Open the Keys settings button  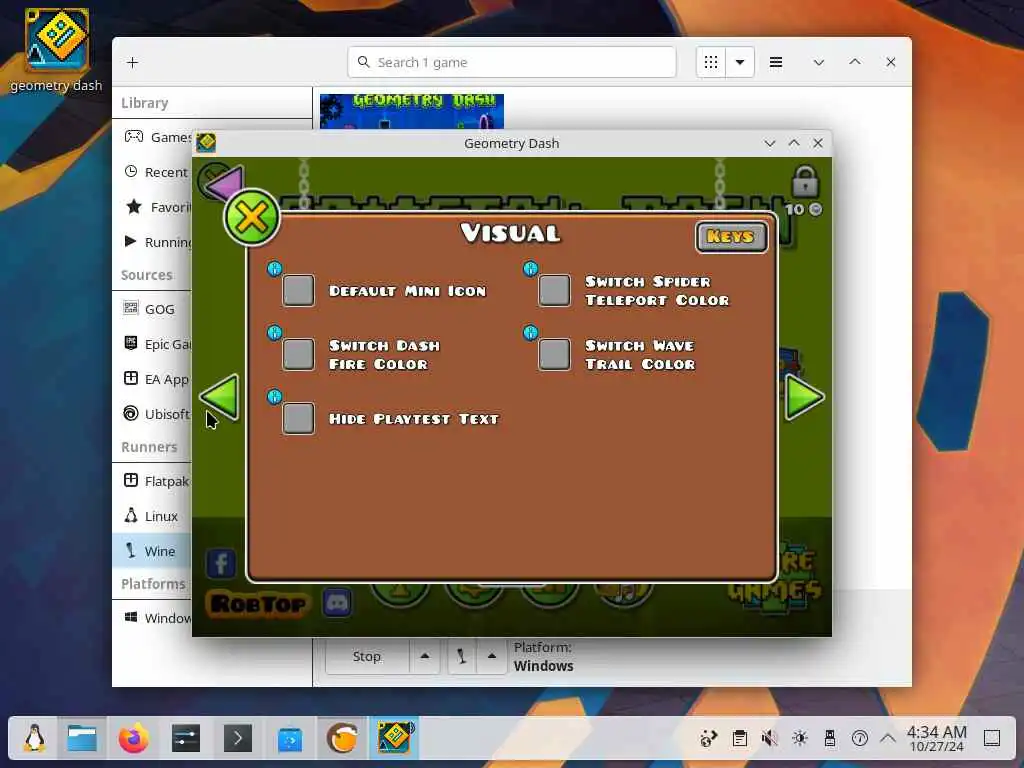click(x=731, y=236)
